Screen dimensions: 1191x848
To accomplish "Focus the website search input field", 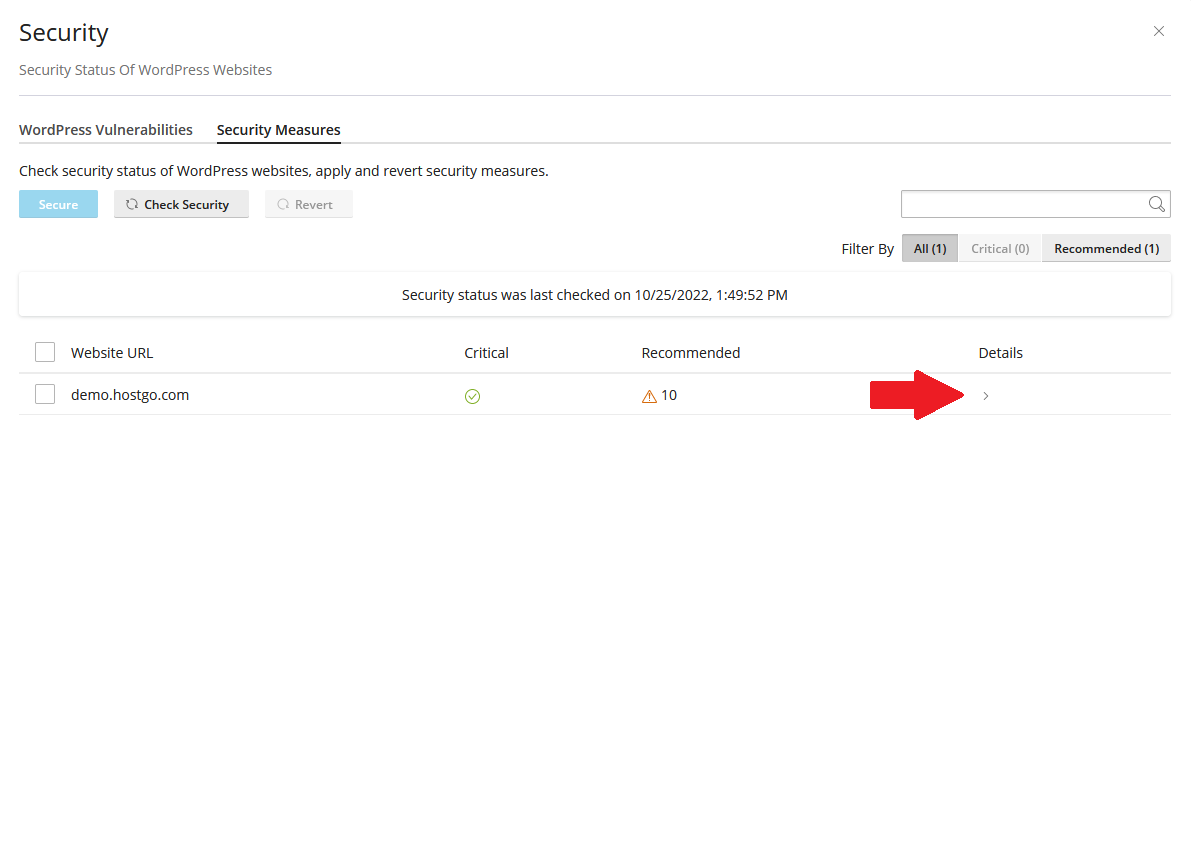I will click(1022, 204).
